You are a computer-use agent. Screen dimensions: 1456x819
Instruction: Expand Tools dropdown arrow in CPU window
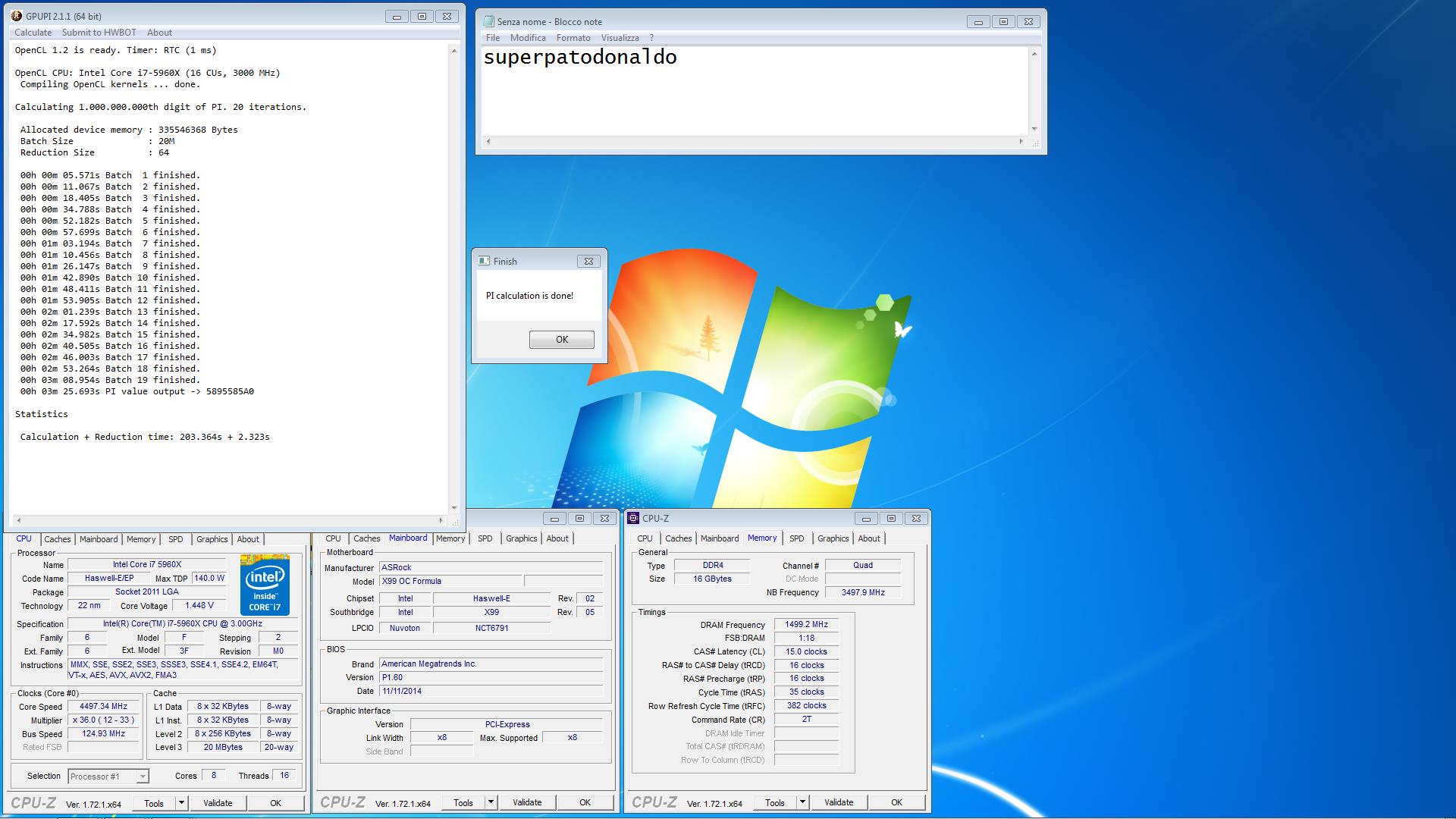click(x=181, y=803)
